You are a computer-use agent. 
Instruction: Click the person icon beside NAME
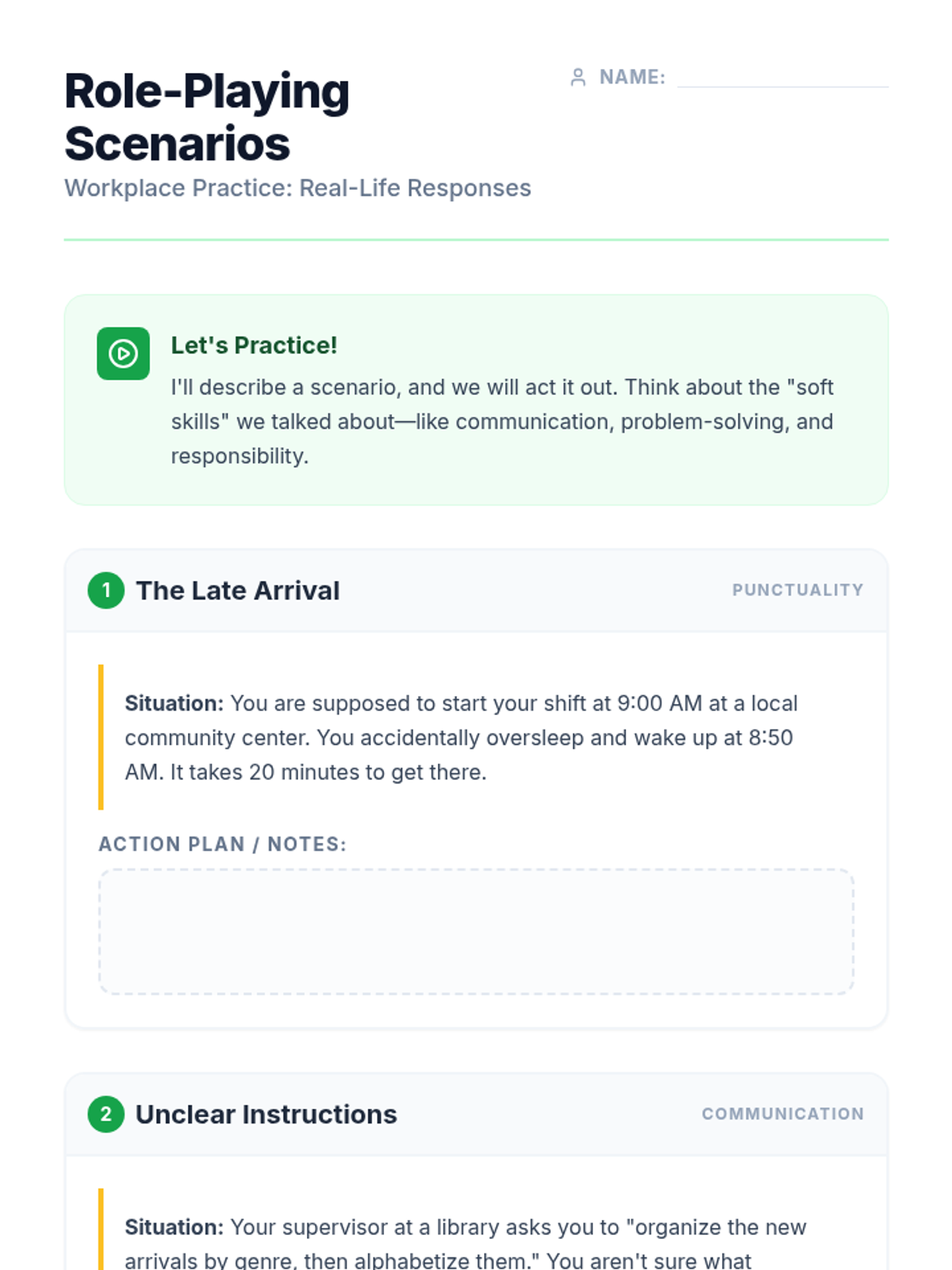click(x=578, y=77)
